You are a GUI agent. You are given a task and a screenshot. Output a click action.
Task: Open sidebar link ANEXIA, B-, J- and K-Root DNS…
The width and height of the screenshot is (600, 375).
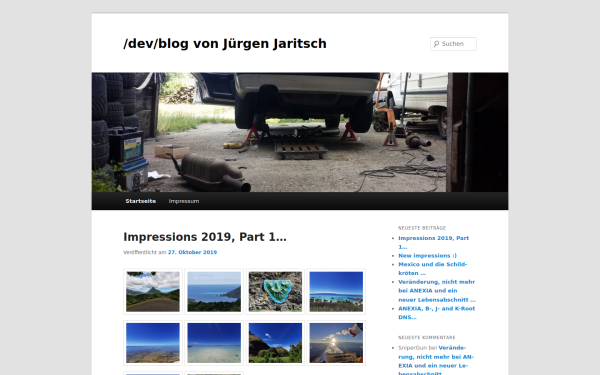pos(437,313)
